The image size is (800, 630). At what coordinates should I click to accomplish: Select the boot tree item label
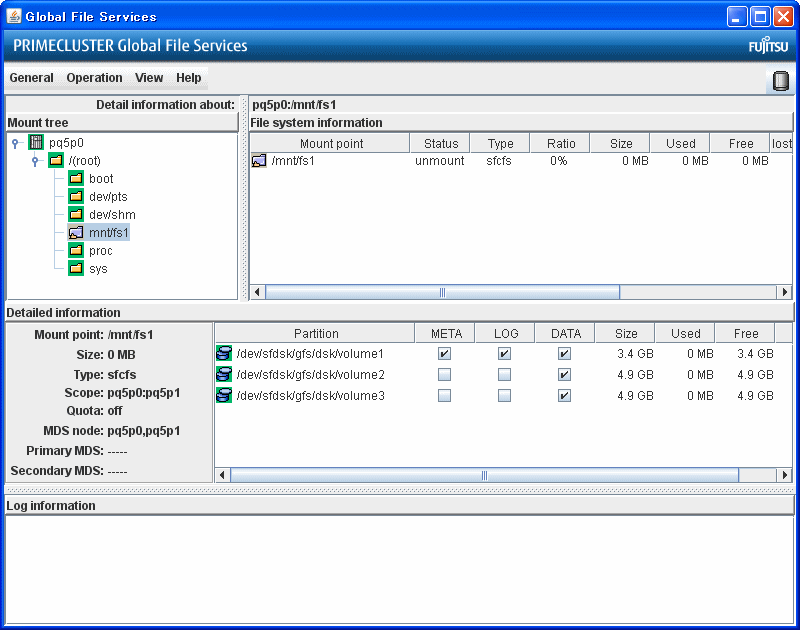point(101,179)
